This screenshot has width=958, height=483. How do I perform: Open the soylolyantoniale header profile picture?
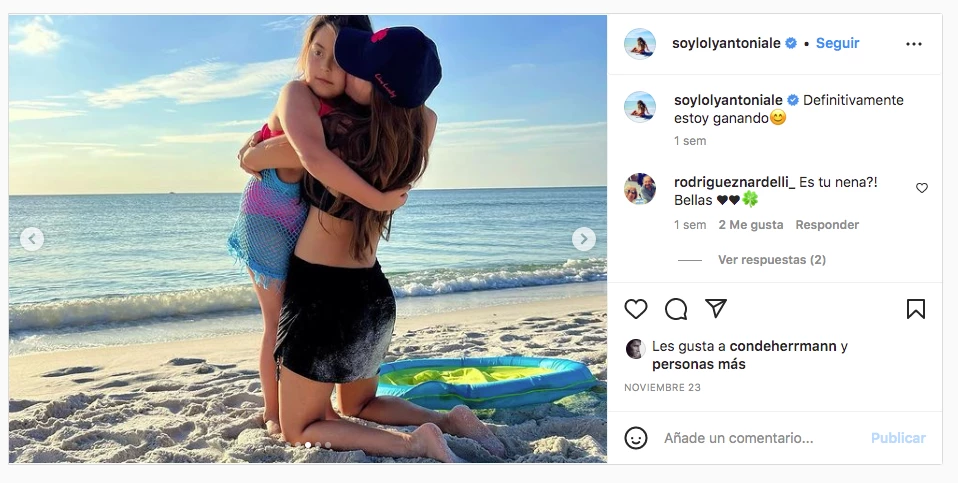point(640,44)
